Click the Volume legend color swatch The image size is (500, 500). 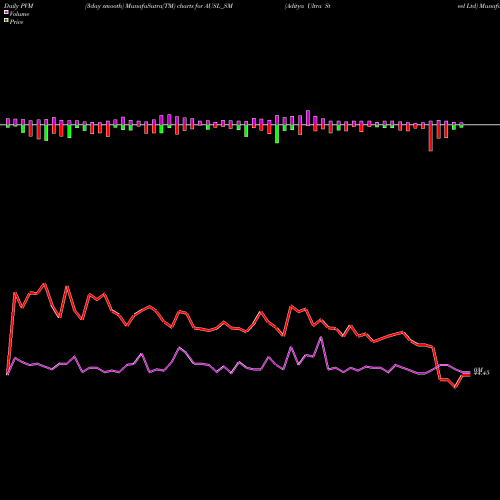(x=6, y=13)
